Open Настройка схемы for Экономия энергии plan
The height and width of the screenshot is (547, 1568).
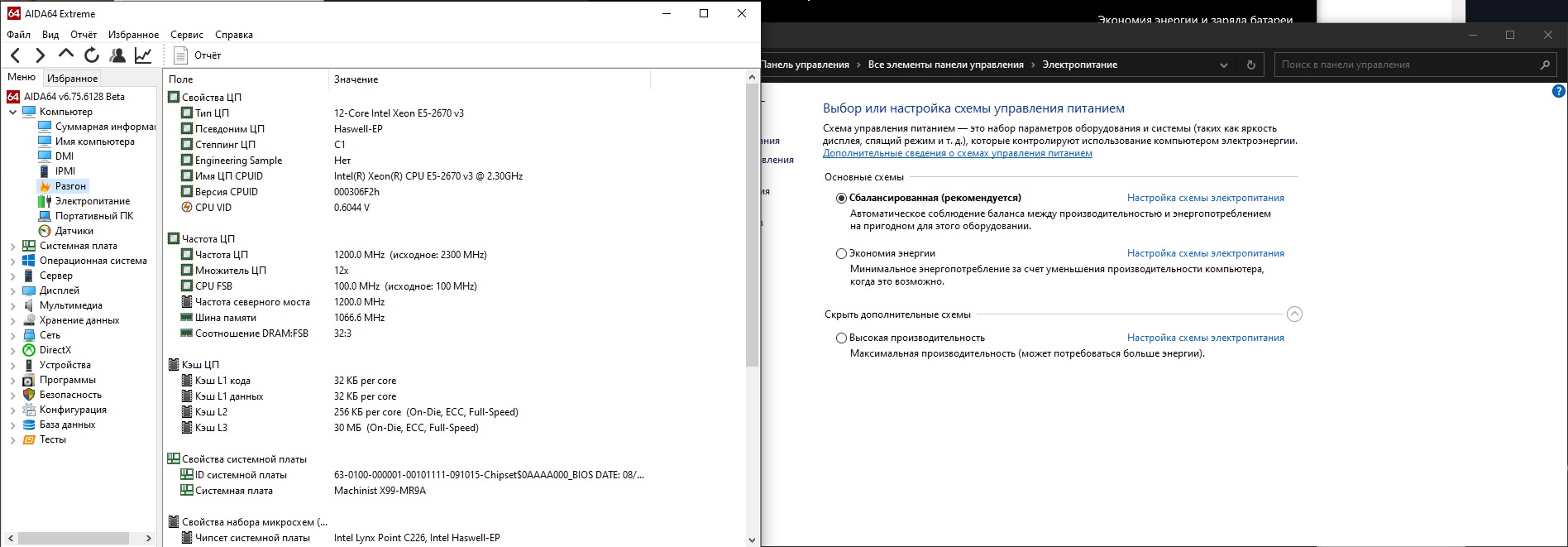tap(1205, 253)
